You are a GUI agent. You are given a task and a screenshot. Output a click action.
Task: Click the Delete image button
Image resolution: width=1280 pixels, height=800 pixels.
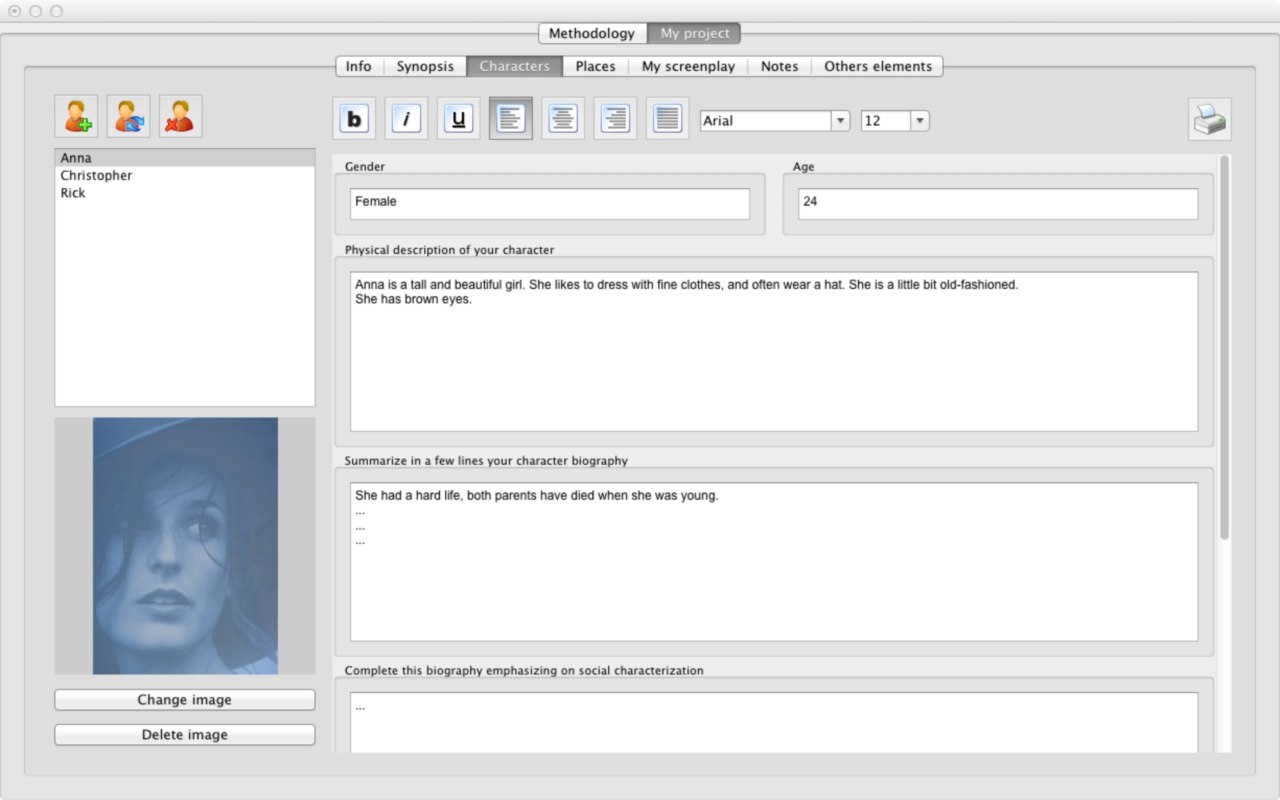pos(185,735)
